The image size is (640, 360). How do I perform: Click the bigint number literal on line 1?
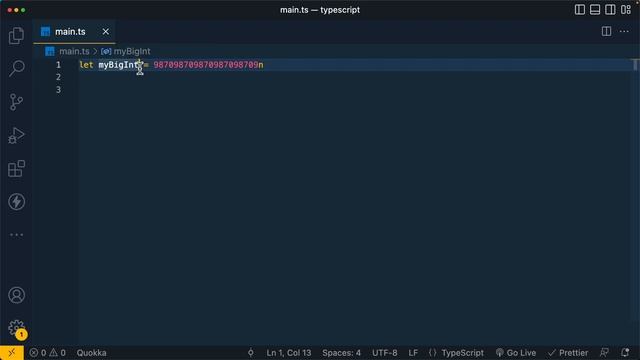click(x=208, y=65)
